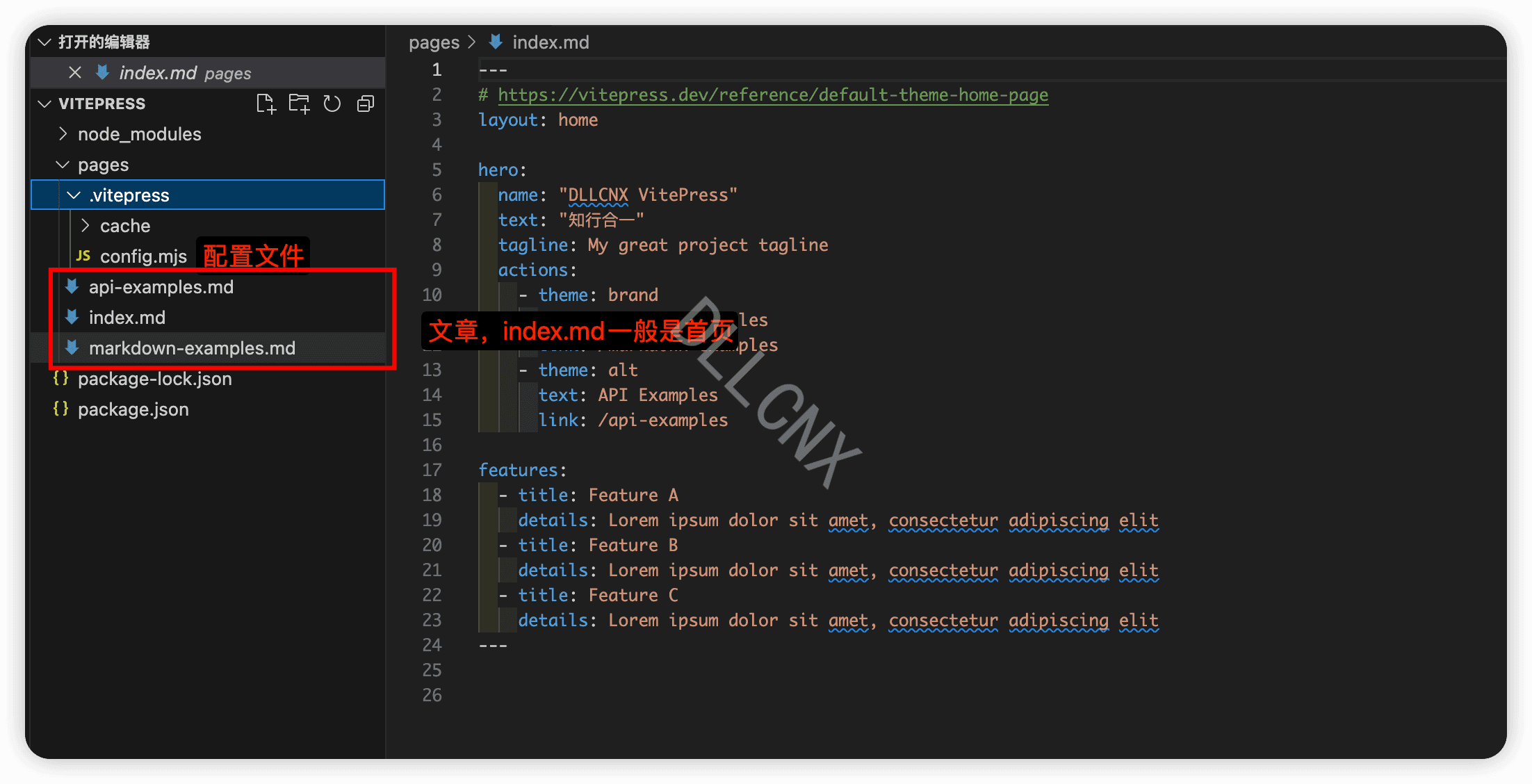
Task: Collapse the open editors section chevron
Action: click(44, 42)
